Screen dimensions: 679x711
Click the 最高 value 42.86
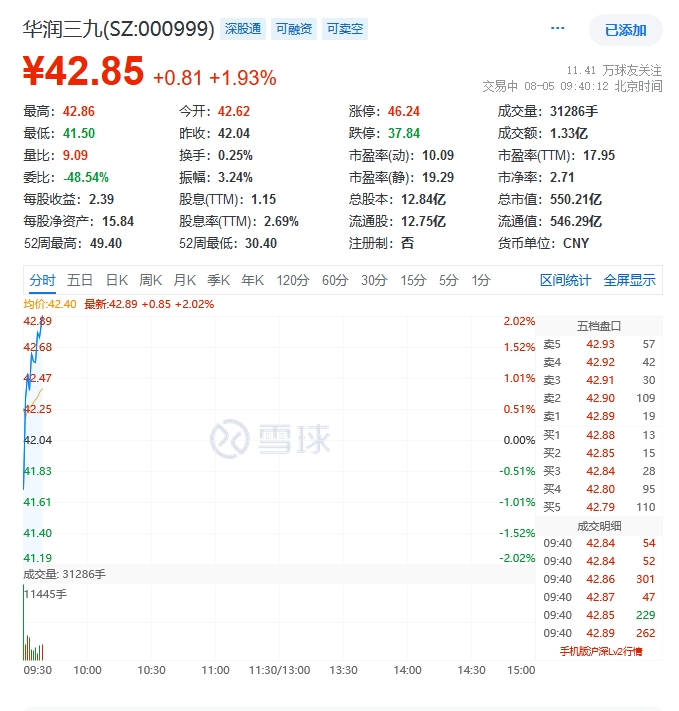click(x=79, y=112)
